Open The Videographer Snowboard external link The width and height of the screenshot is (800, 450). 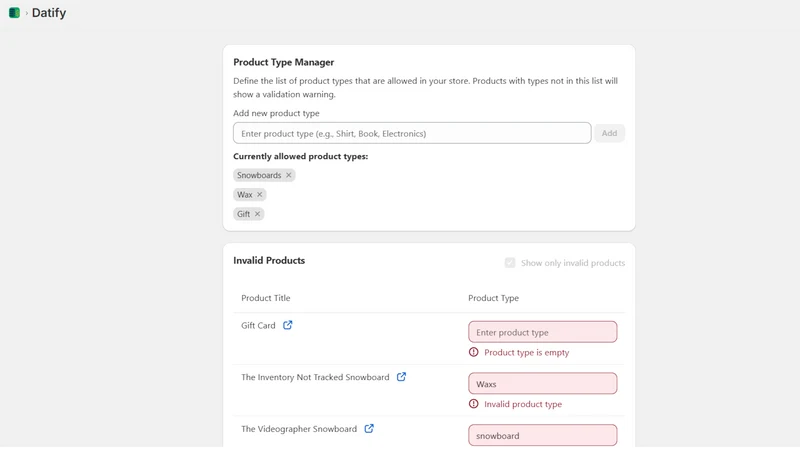369,429
